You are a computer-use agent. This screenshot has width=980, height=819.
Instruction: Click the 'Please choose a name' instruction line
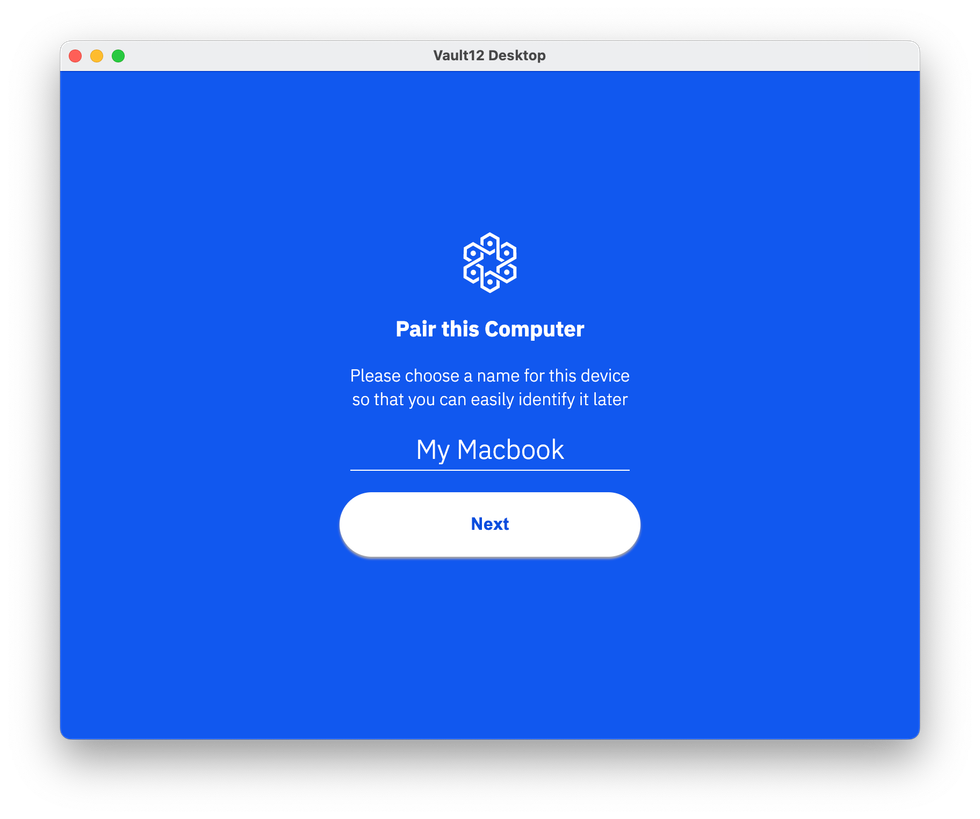[489, 376]
